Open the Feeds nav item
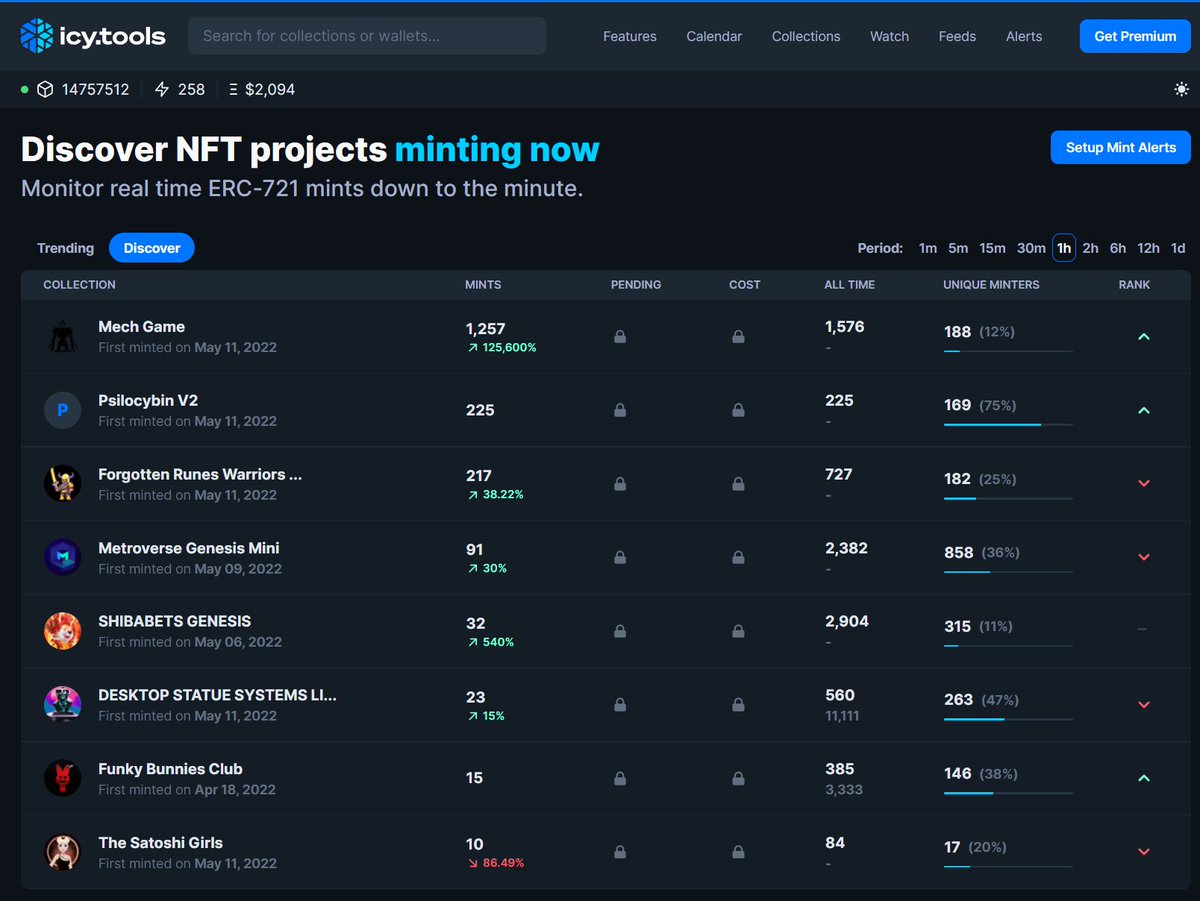The width and height of the screenshot is (1200, 901). [957, 36]
